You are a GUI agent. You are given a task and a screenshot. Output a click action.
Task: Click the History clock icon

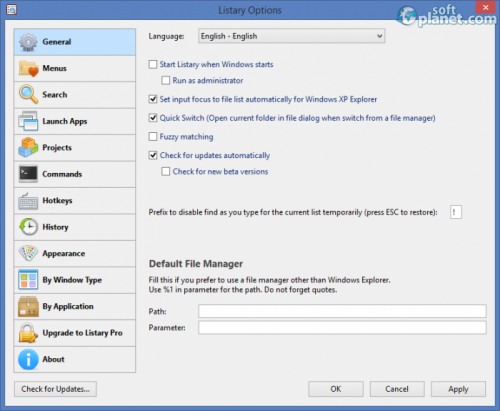[28, 227]
